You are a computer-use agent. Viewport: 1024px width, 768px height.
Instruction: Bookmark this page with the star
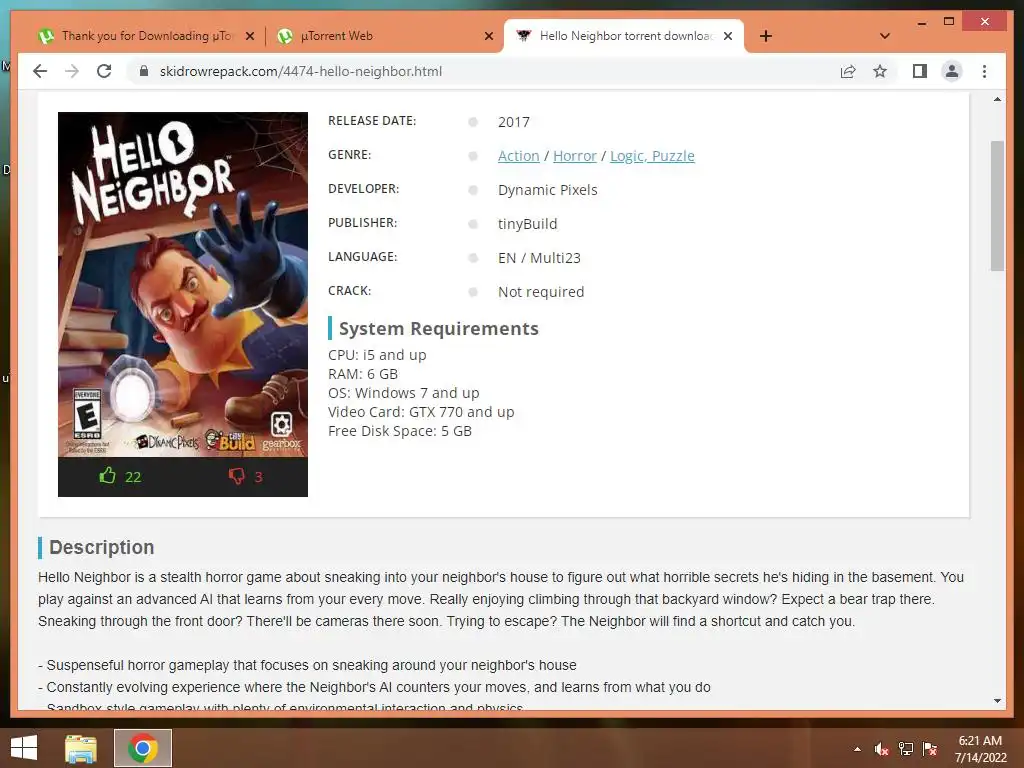point(880,71)
